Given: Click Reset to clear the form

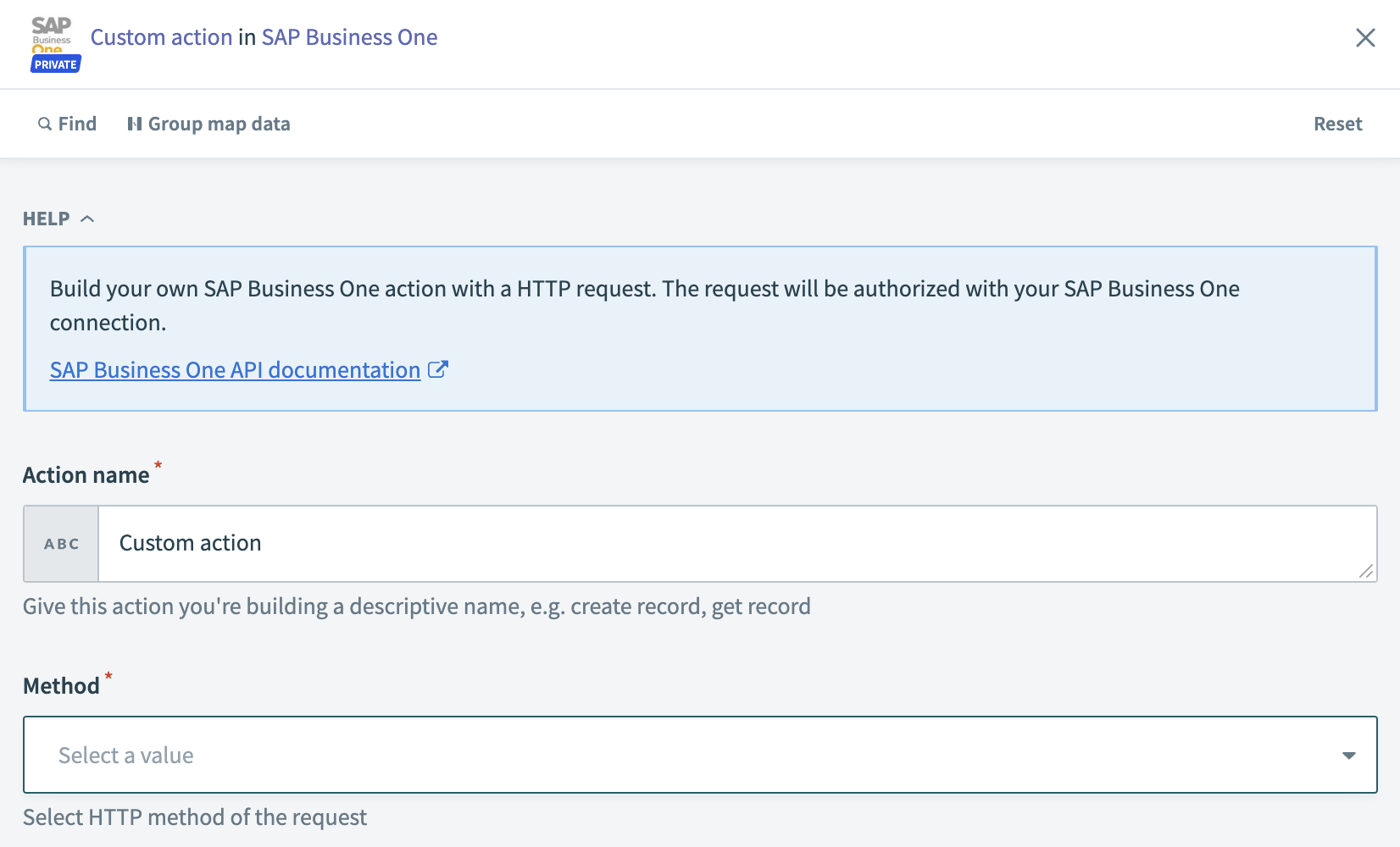Looking at the screenshot, I should coord(1337,124).
